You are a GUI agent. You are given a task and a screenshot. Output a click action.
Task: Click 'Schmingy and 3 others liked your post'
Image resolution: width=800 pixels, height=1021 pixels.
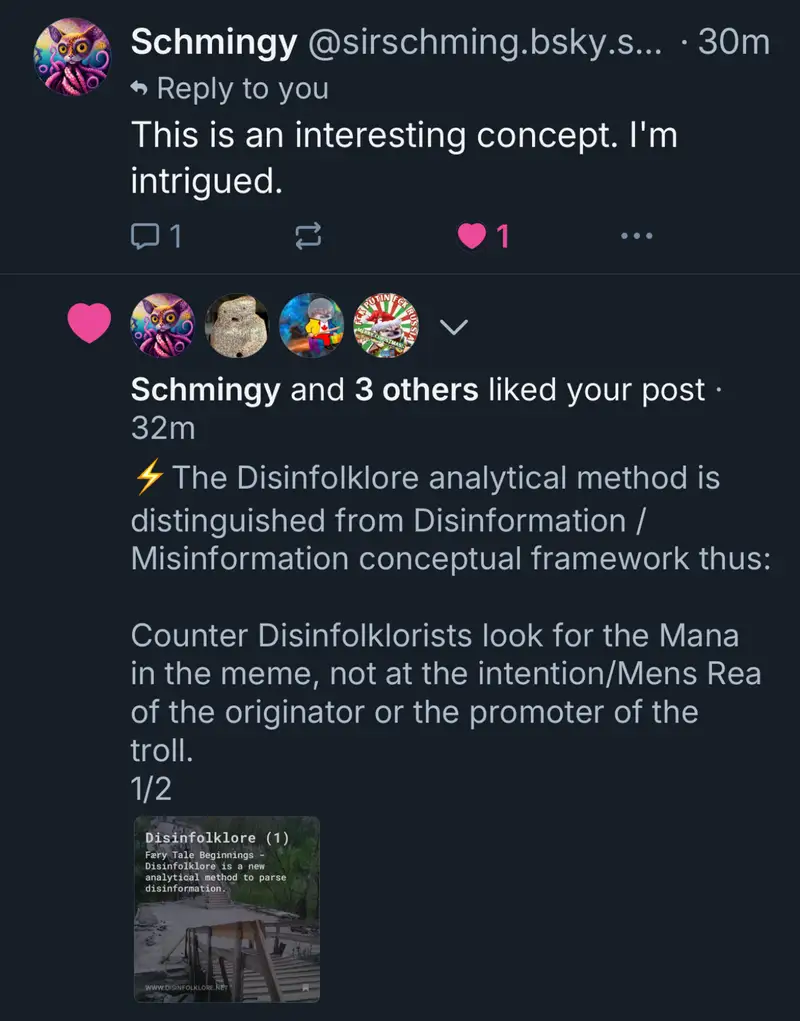pyautogui.click(x=417, y=390)
